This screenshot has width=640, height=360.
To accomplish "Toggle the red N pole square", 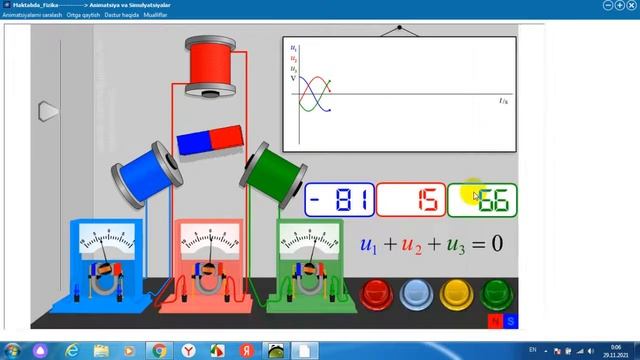I will [x=496, y=321].
